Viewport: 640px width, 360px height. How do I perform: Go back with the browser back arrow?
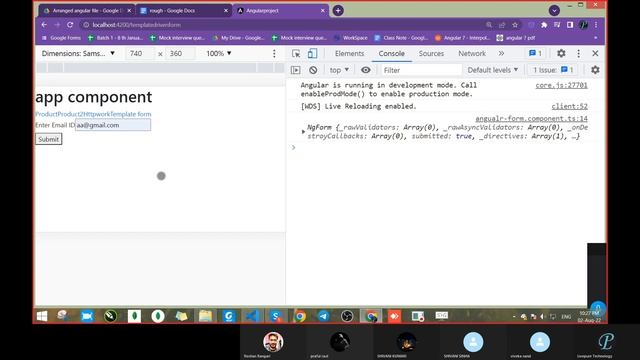(x=44, y=25)
